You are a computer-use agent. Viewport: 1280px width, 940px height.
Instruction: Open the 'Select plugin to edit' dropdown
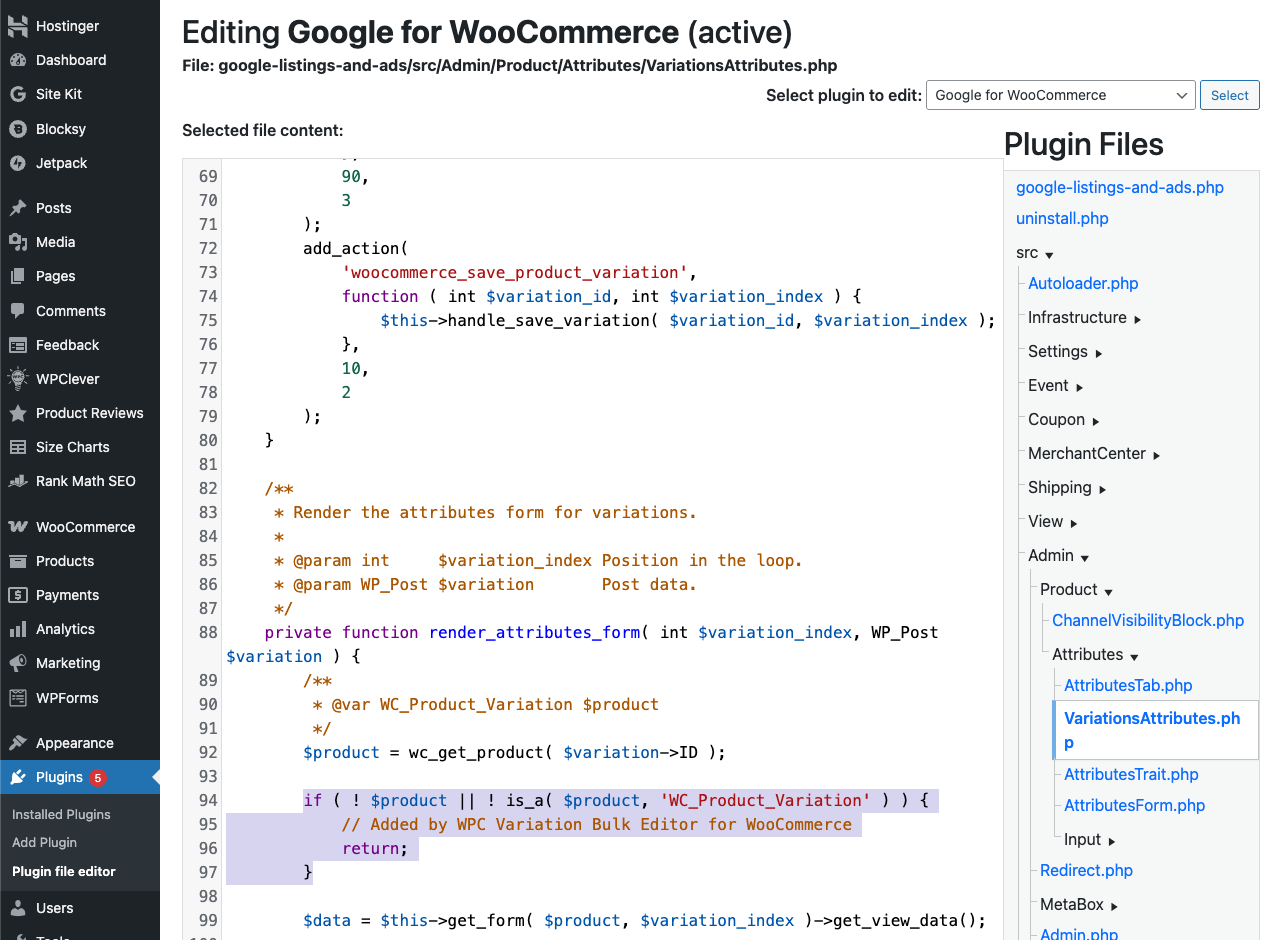(x=1060, y=95)
